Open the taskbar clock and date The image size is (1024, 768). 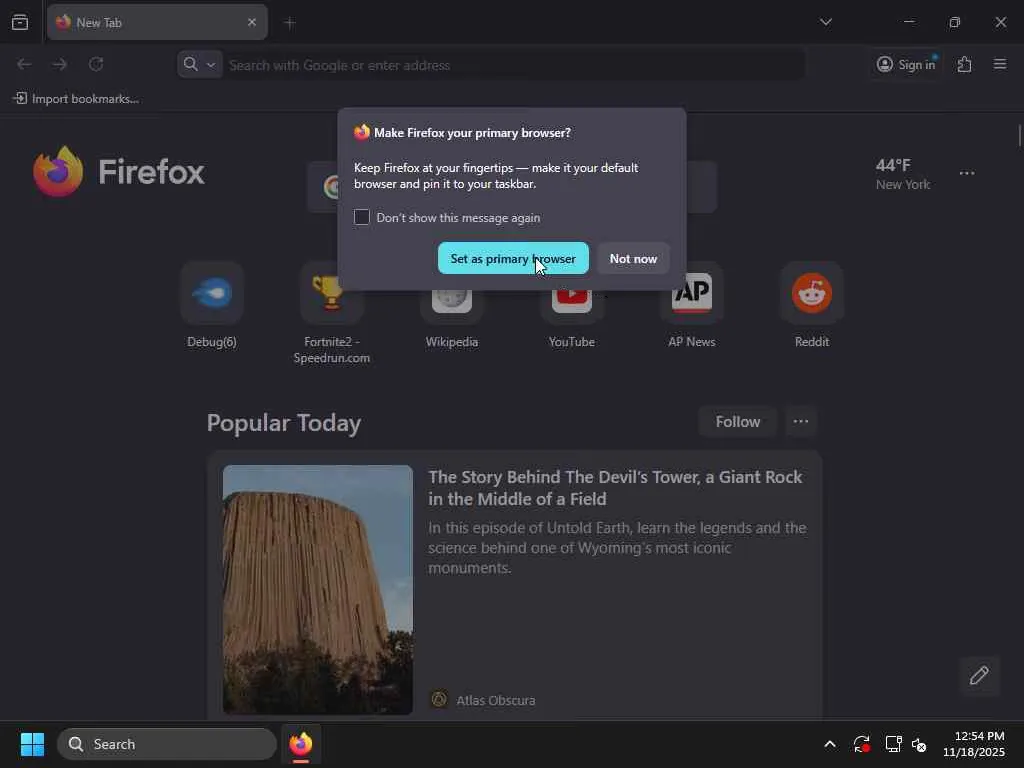973,744
